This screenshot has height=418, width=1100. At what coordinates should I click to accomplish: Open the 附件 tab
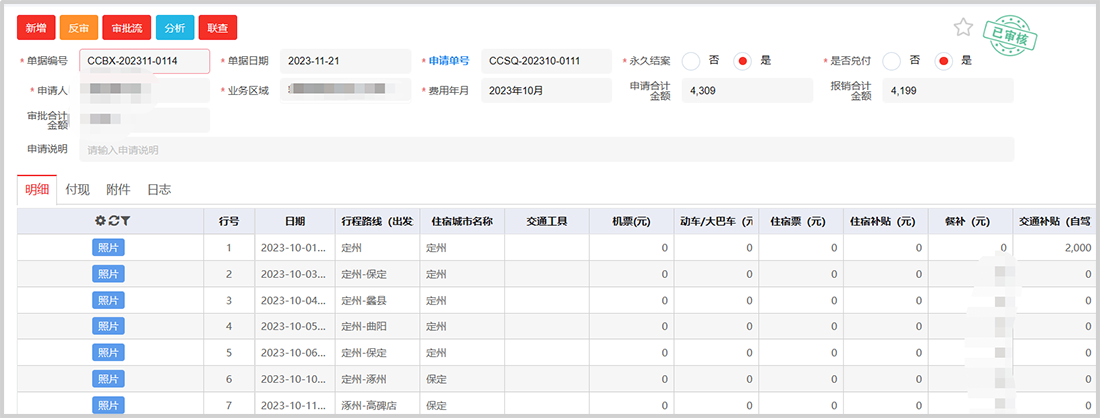tap(118, 189)
